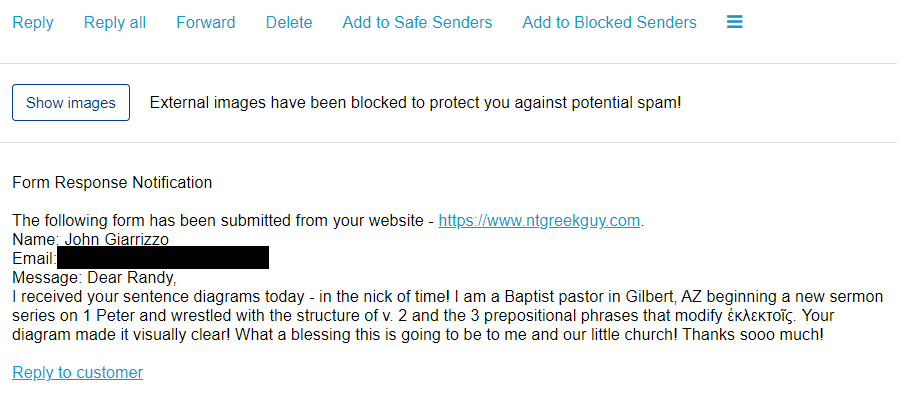Image resolution: width=906 pixels, height=400 pixels.
Task: Click the 'Email:' field label
Action: click(33, 259)
